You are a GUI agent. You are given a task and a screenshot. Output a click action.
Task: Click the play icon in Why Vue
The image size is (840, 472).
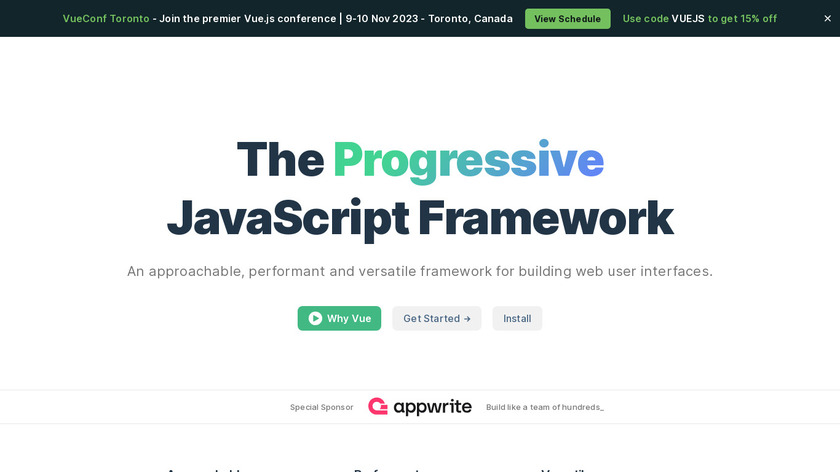pyautogui.click(x=315, y=318)
